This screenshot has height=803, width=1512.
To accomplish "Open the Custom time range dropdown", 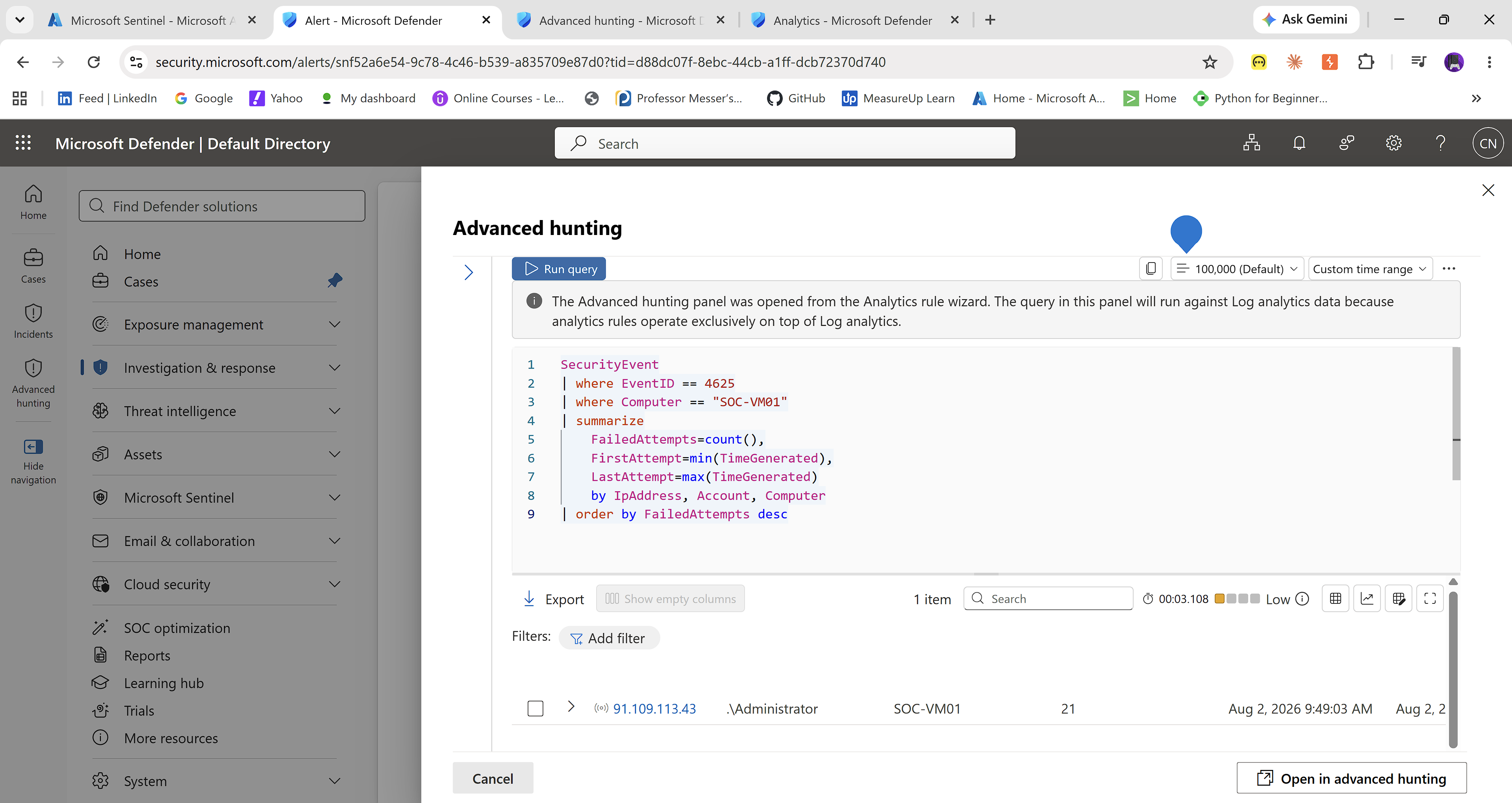I will coord(1370,269).
